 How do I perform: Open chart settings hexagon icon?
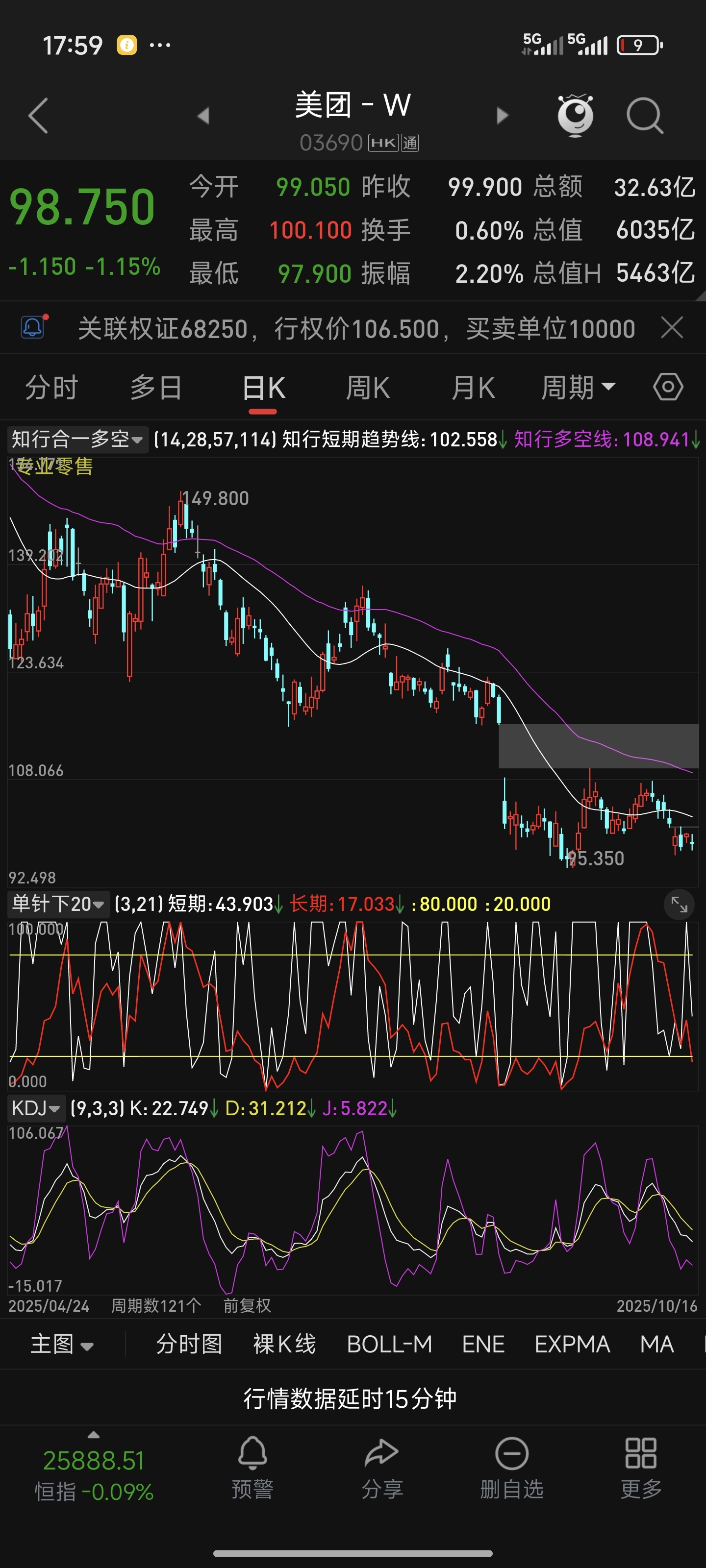click(668, 387)
